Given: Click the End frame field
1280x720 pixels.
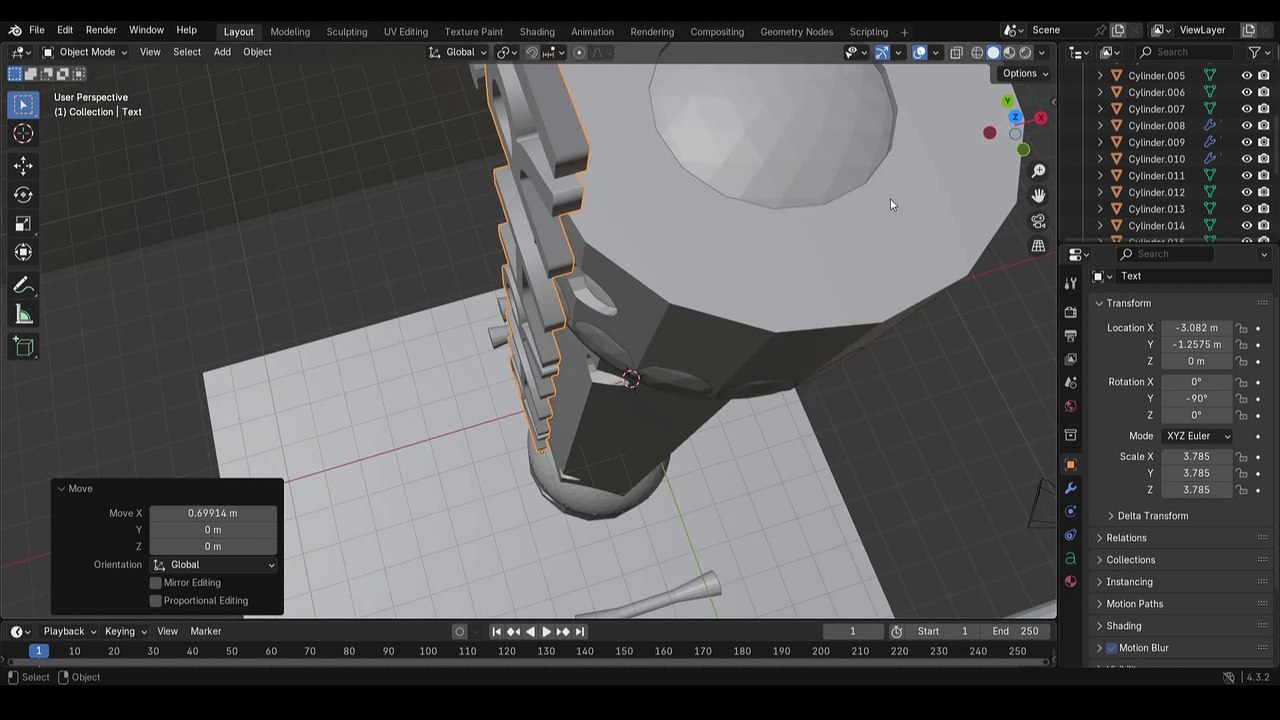Looking at the screenshot, I should [x=1015, y=631].
